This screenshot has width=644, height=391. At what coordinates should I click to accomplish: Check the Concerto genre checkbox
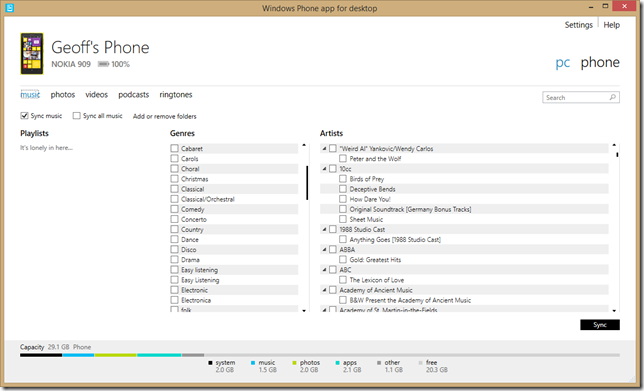point(175,219)
